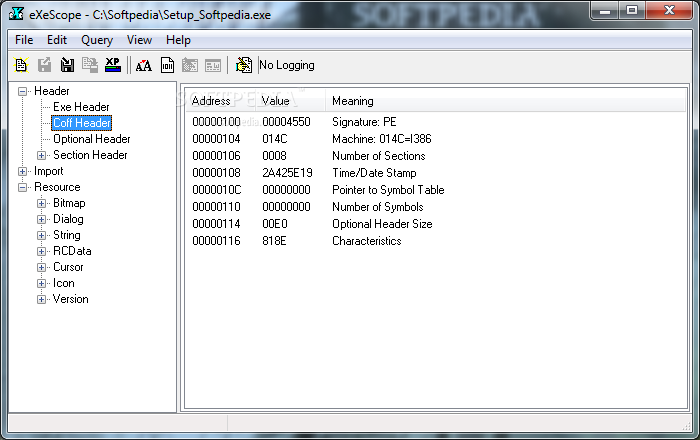This screenshot has width=700, height=440.
Task: Select the 'Number of Symbols' row
Action: click(x=436, y=207)
